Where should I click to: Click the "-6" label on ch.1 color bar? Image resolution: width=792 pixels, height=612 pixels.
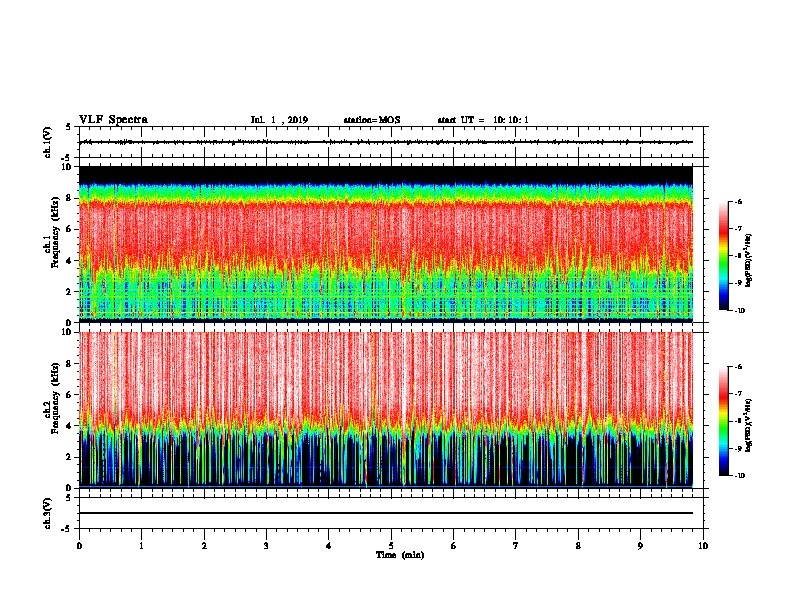click(x=738, y=201)
